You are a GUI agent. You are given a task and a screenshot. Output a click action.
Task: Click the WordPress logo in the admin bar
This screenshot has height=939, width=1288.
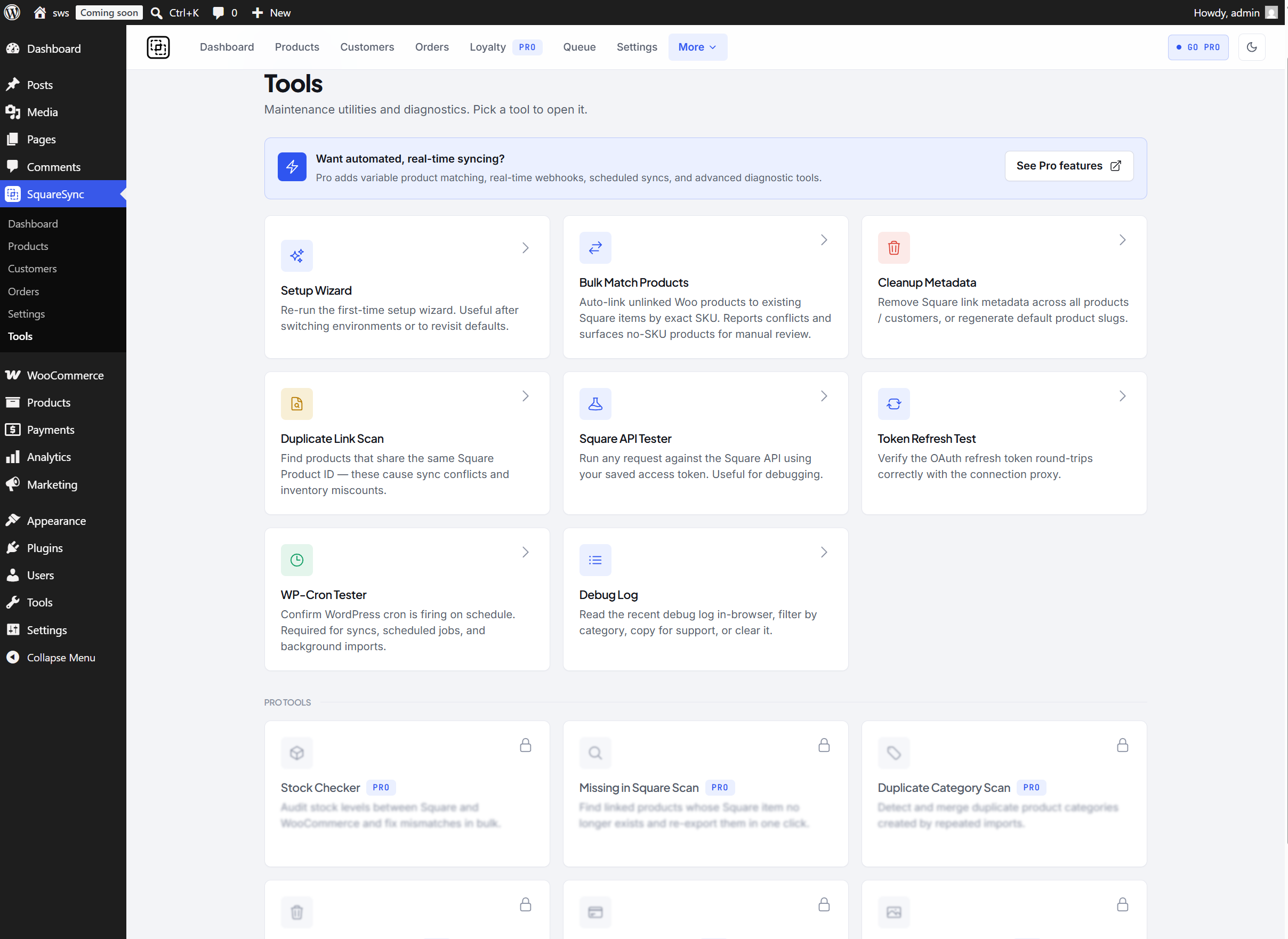[x=12, y=12]
